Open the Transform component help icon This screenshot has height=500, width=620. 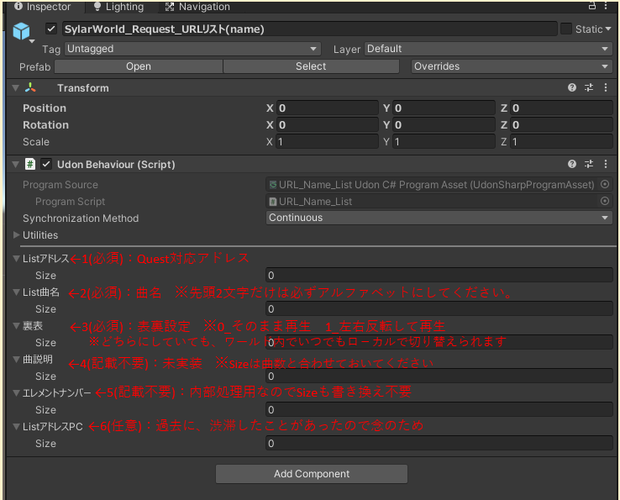coord(572,87)
